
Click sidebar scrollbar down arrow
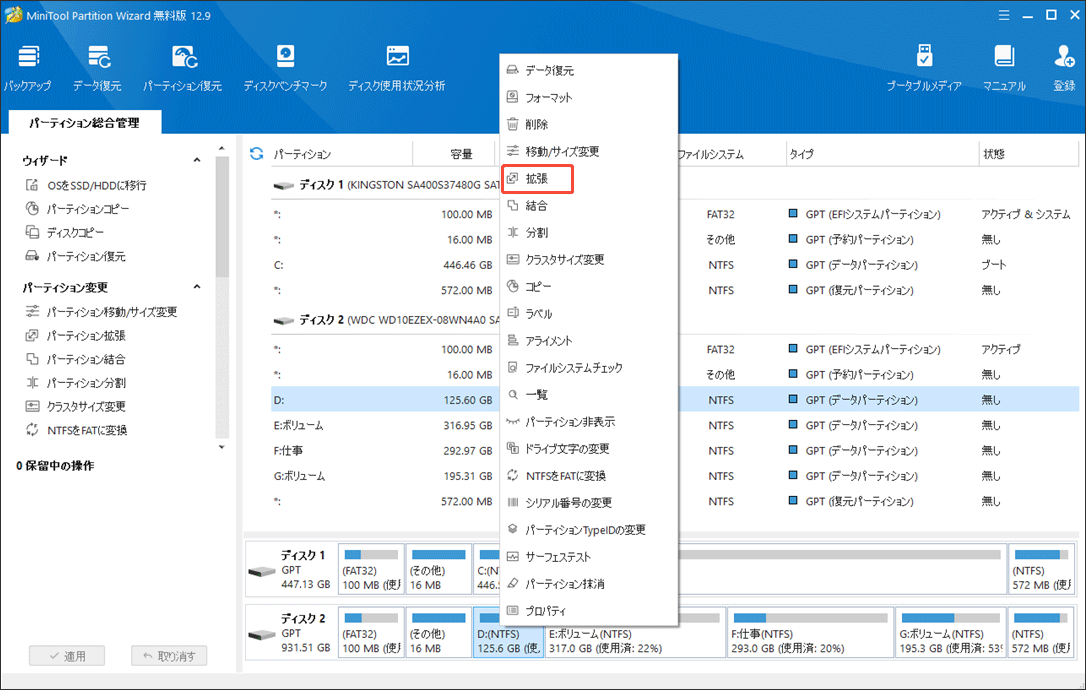222,448
